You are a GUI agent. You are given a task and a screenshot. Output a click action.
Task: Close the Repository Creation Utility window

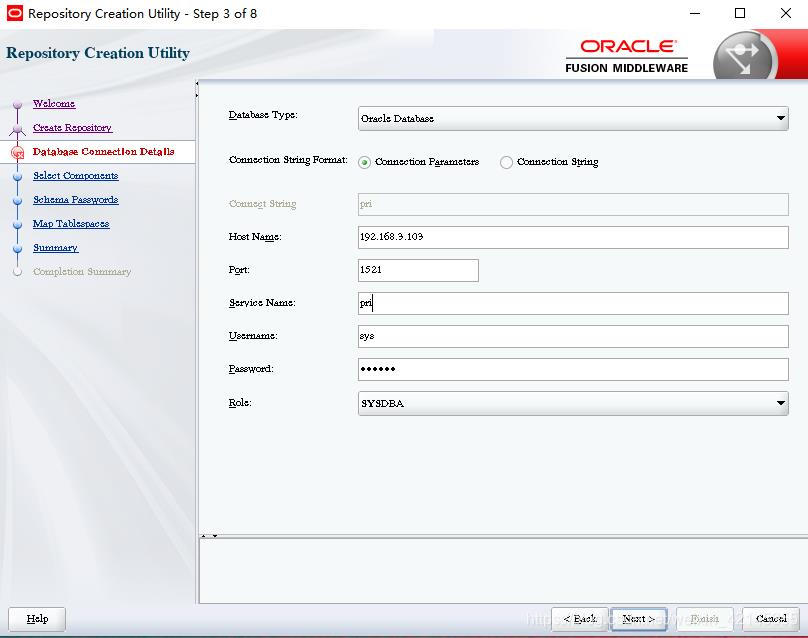(x=785, y=13)
